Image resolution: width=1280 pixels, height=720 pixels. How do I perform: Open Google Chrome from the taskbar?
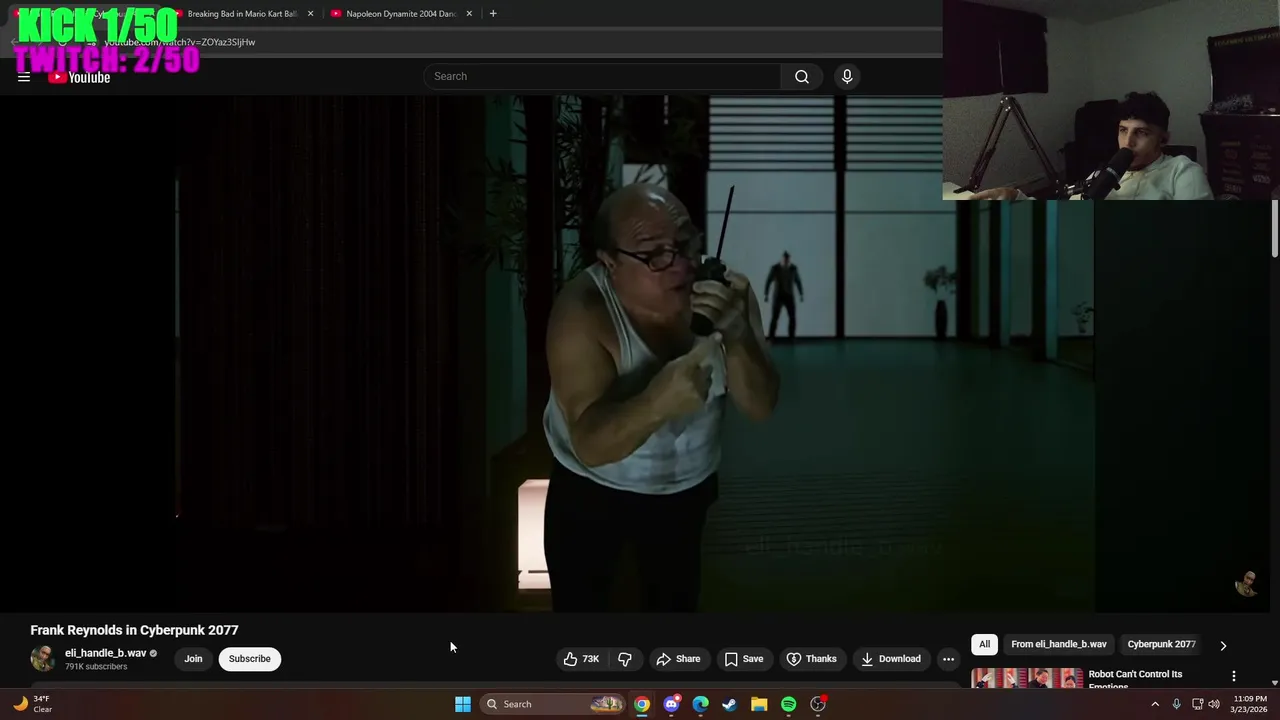coord(642,704)
